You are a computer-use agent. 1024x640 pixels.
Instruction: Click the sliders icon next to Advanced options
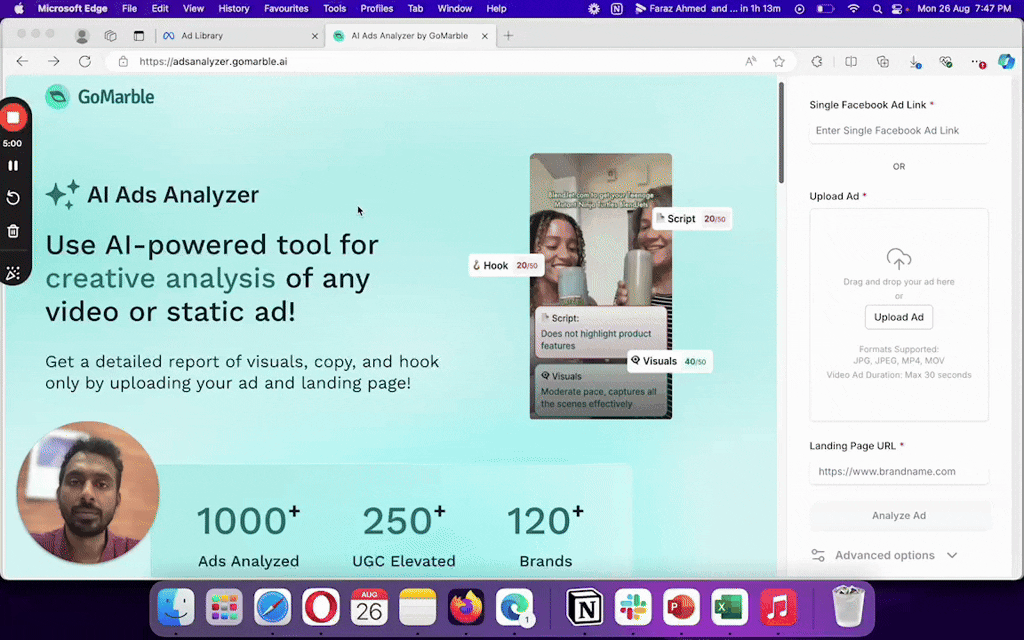pos(818,555)
